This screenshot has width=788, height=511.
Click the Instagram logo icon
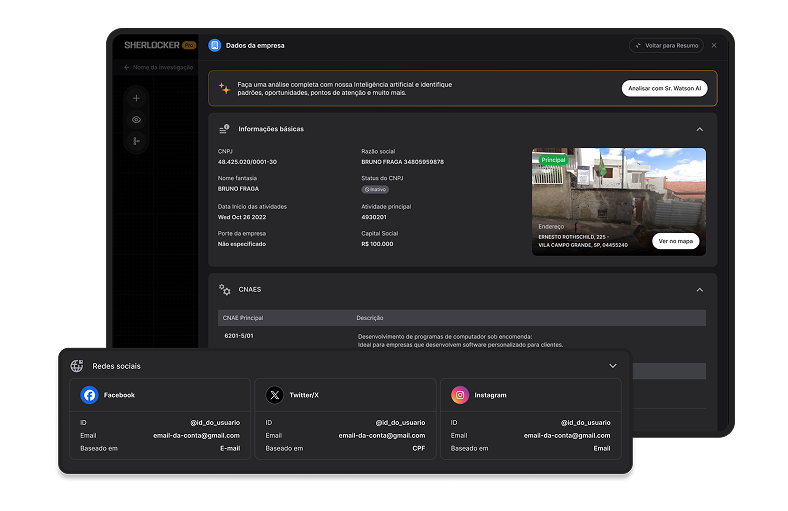pyautogui.click(x=460, y=395)
